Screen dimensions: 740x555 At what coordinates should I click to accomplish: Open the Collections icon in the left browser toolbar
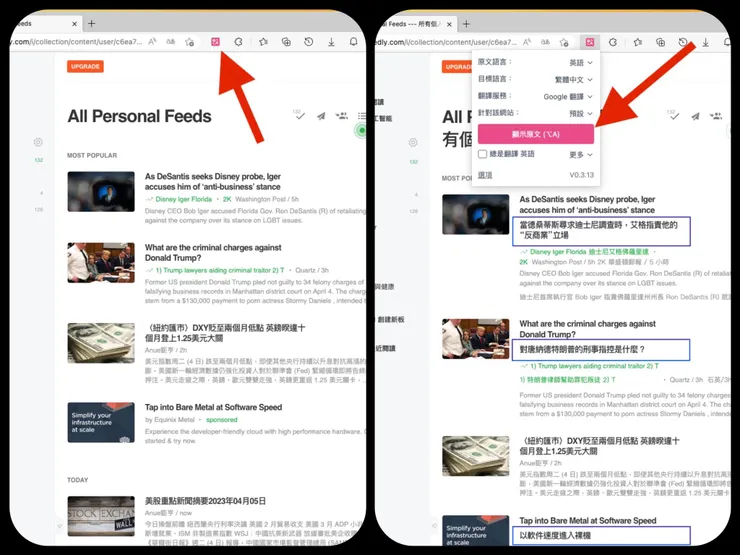point(286,42)
